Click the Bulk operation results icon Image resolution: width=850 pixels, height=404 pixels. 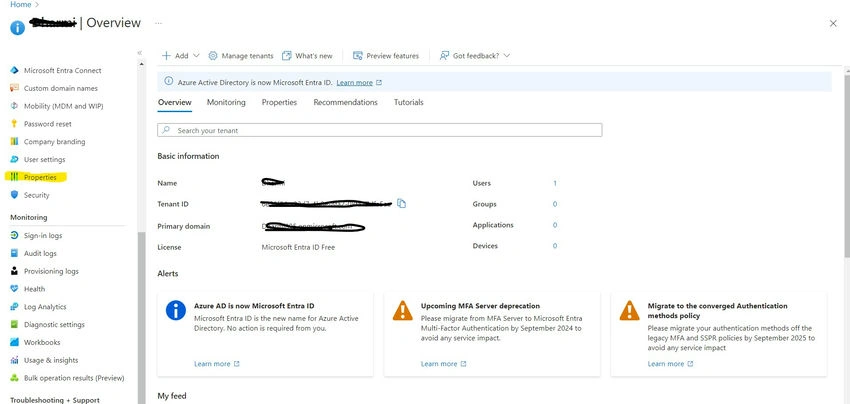click(x=15, y=378)
